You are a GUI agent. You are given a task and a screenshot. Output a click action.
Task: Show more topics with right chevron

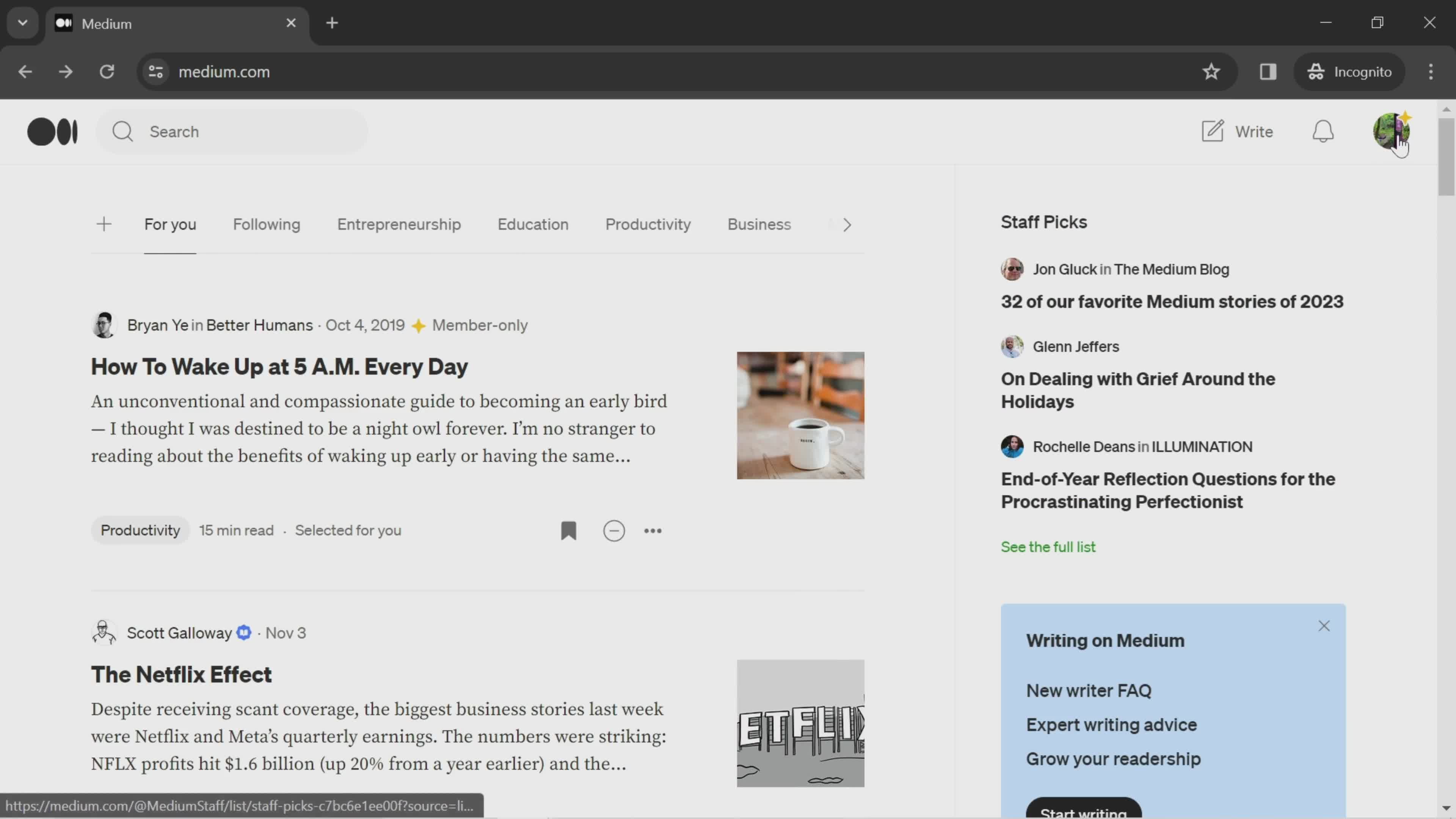847,225
